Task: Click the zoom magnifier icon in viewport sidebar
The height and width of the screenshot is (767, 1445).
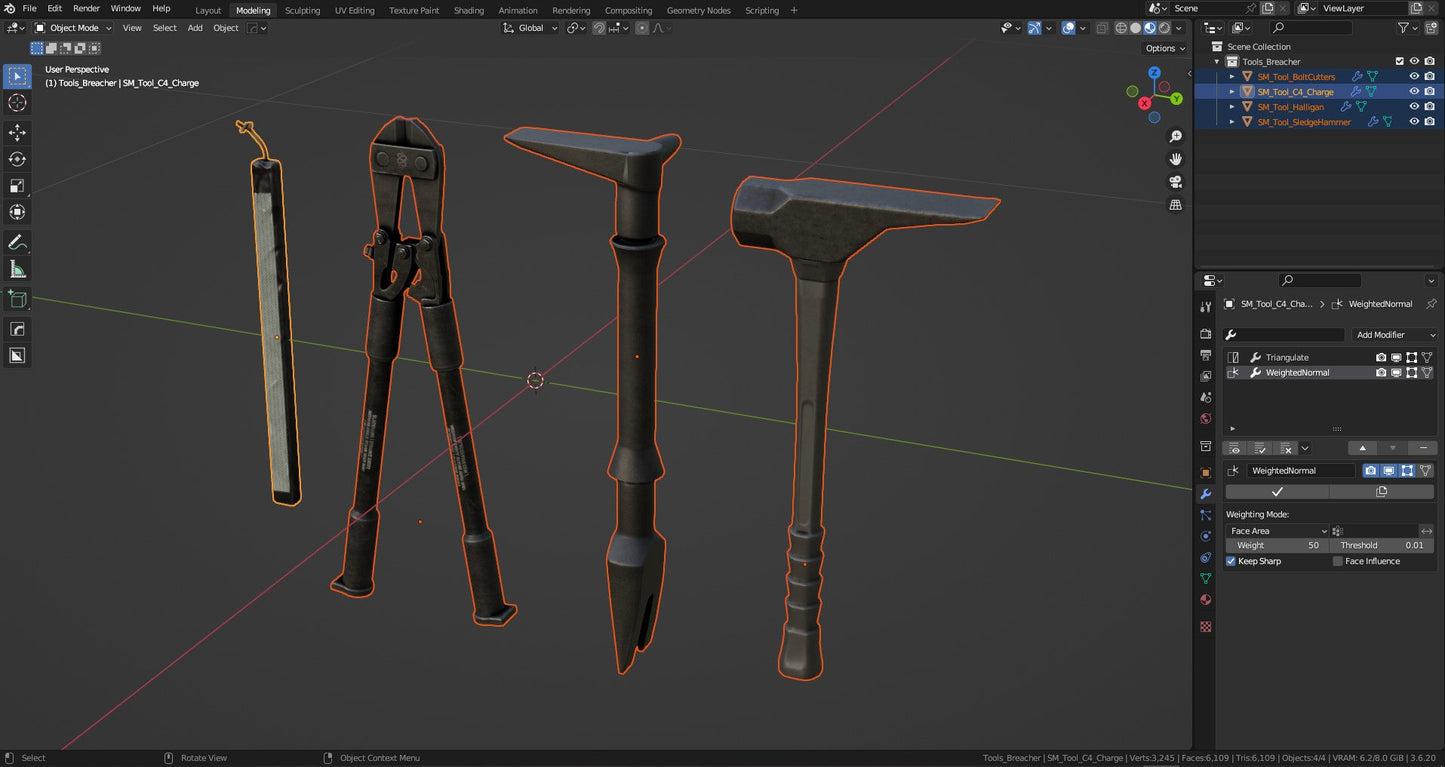Action: point(1175,136)
